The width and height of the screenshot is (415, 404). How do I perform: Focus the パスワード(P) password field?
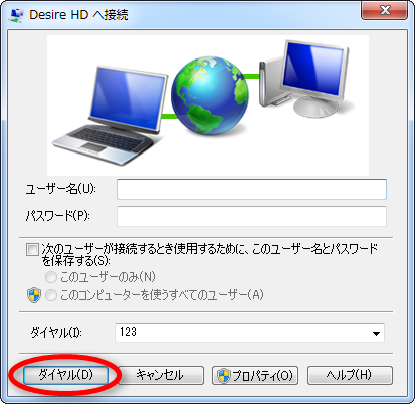252,216
